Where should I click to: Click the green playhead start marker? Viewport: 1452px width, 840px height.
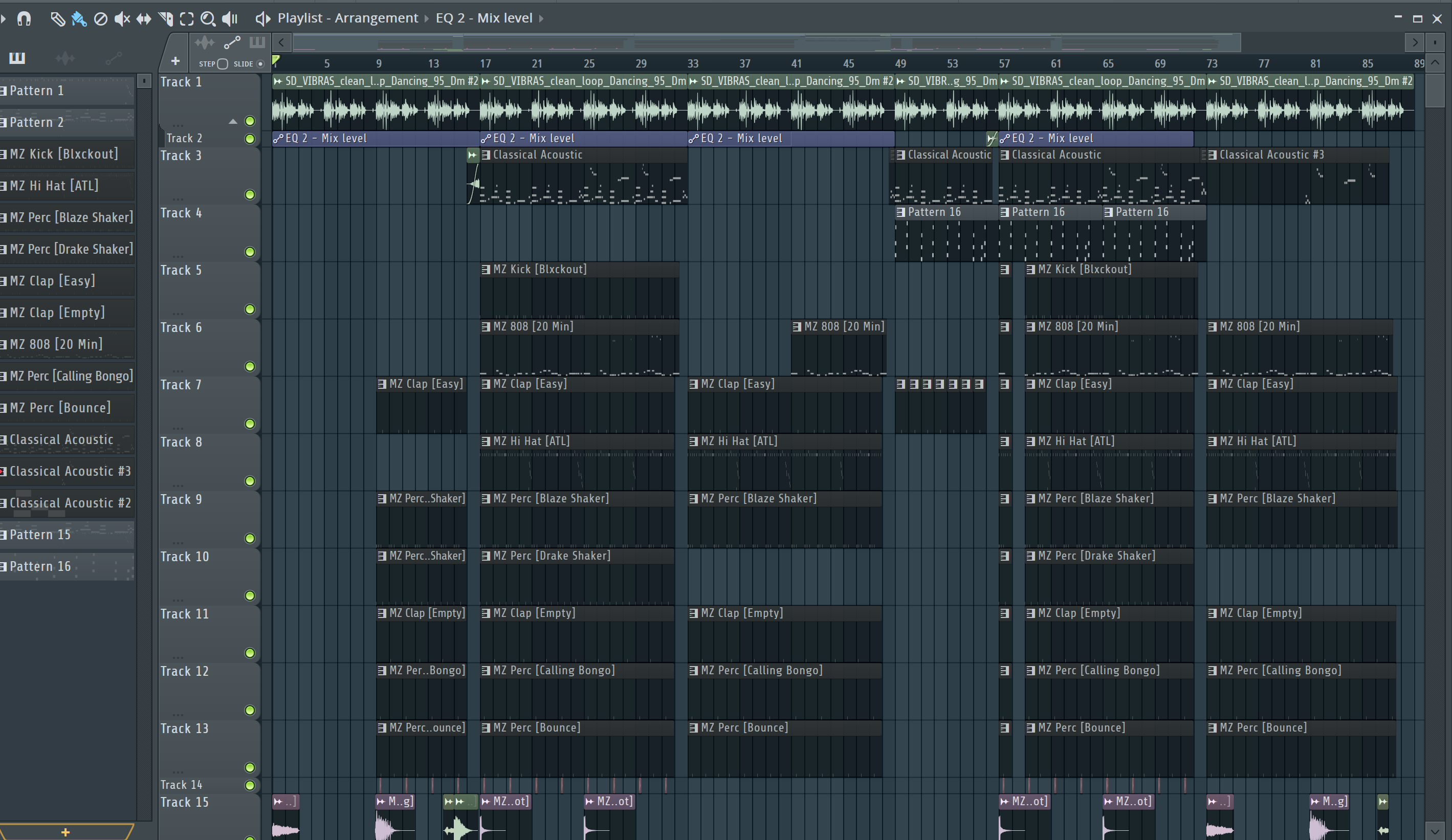click(276, 60)
